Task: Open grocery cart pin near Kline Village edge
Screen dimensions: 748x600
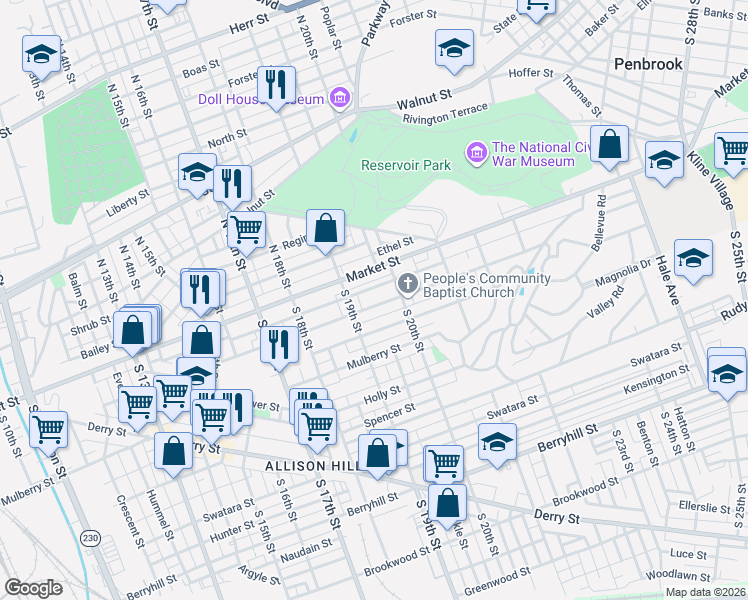Action: pos(732,155)
